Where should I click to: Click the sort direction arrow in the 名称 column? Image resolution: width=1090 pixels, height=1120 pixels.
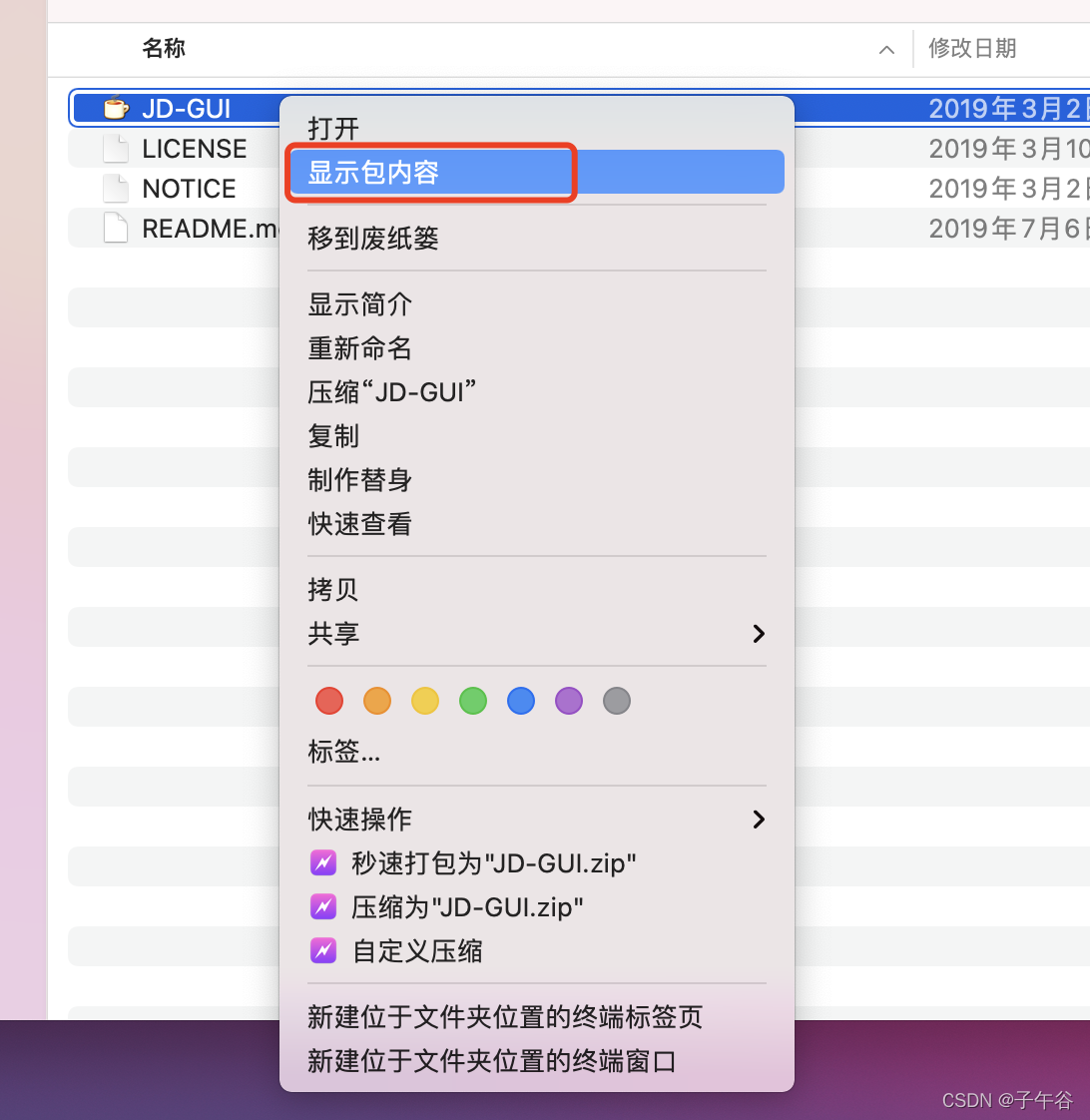[x=885, y=49]
